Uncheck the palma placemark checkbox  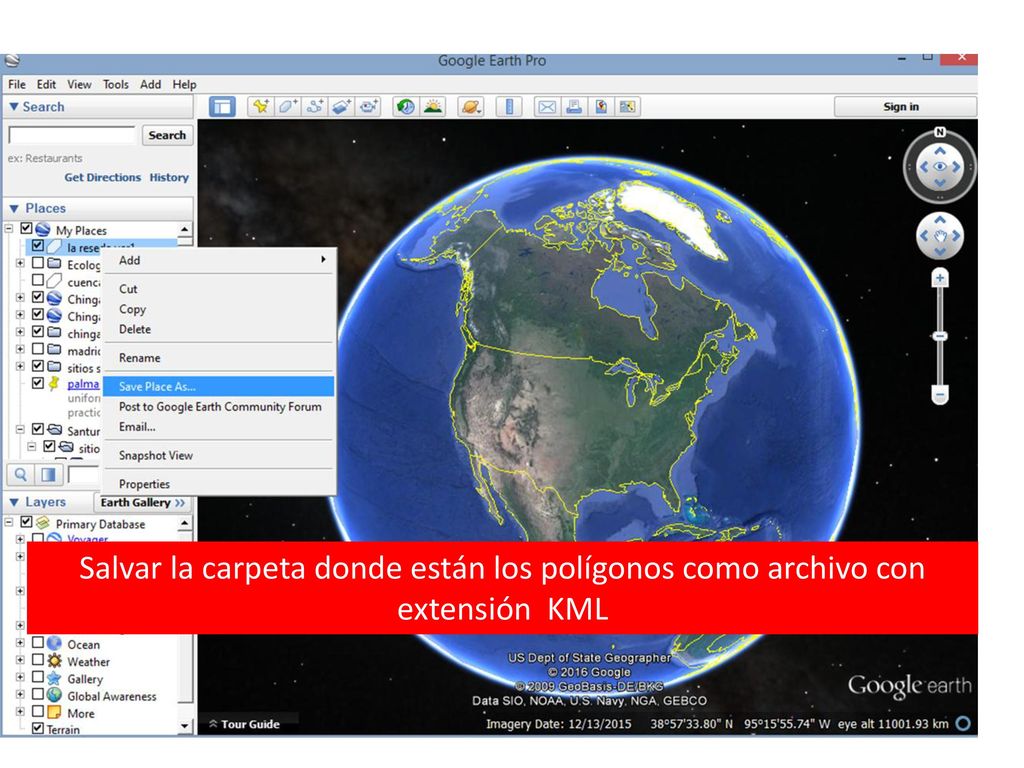pos(38,383)
